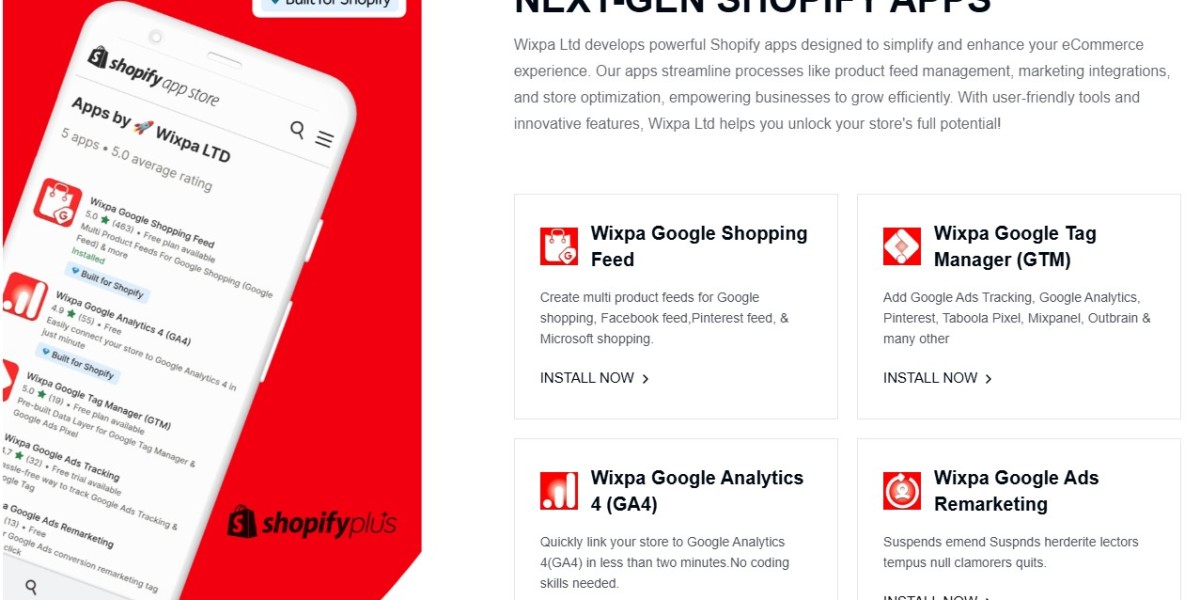Open the Wixpa Google Tag Manager (GTM) title

coord(1015,246)
